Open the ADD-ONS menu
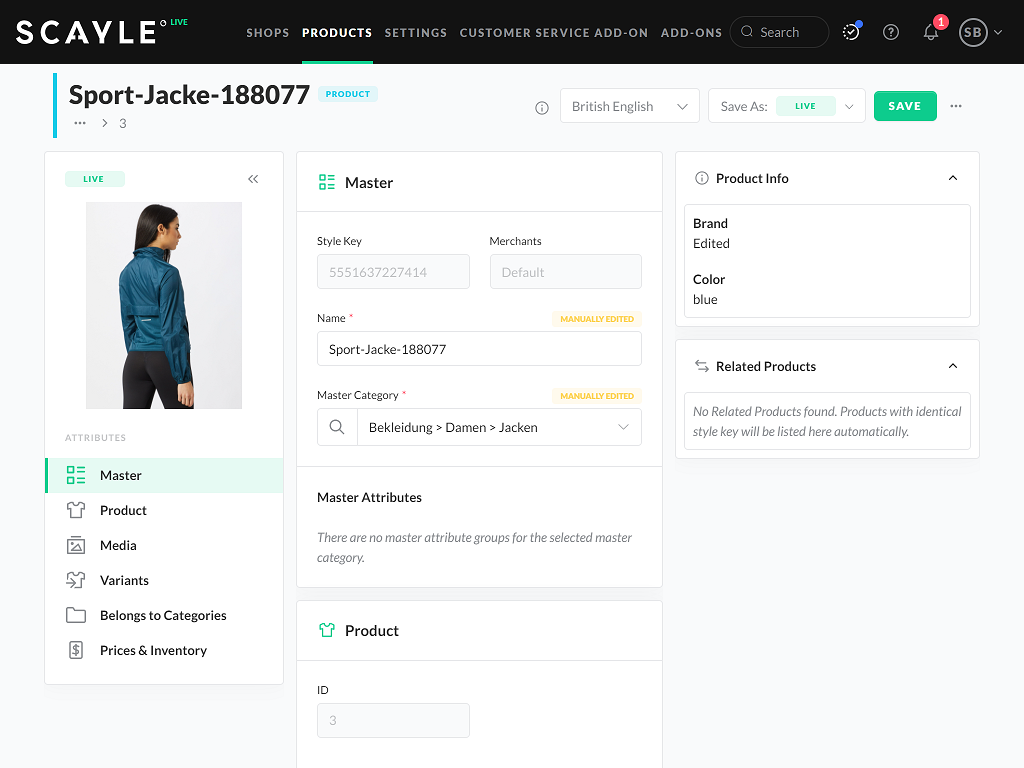The image size is (1024, 768). pyautogui.click(x=691, y=32)
